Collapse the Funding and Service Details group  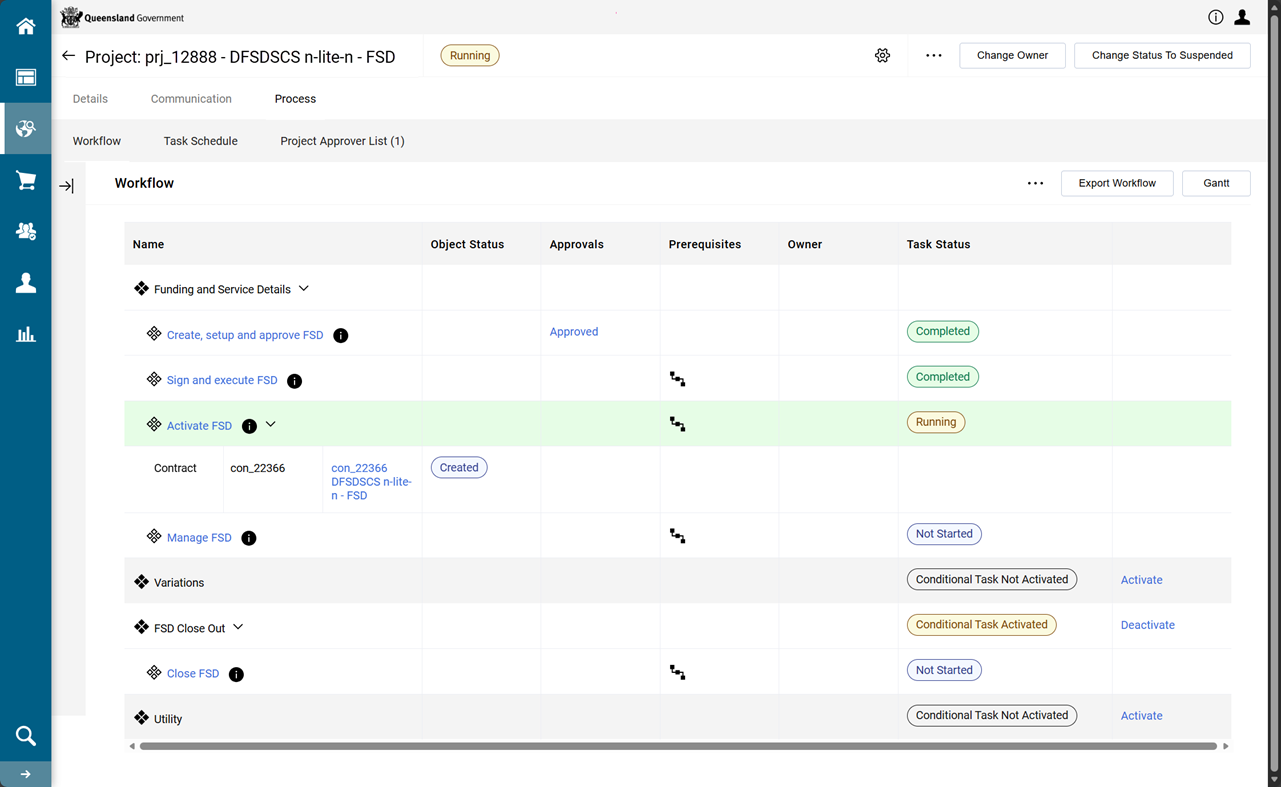pyautogui.click(x=304, y=289)
